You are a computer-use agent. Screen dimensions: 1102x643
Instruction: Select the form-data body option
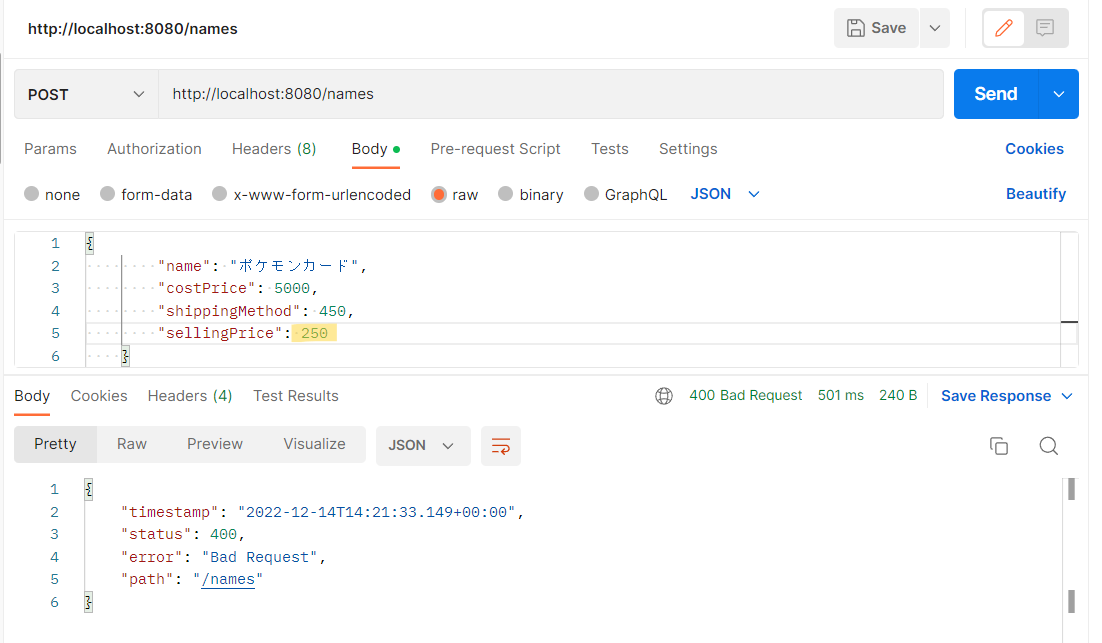(x=107, y=194)
